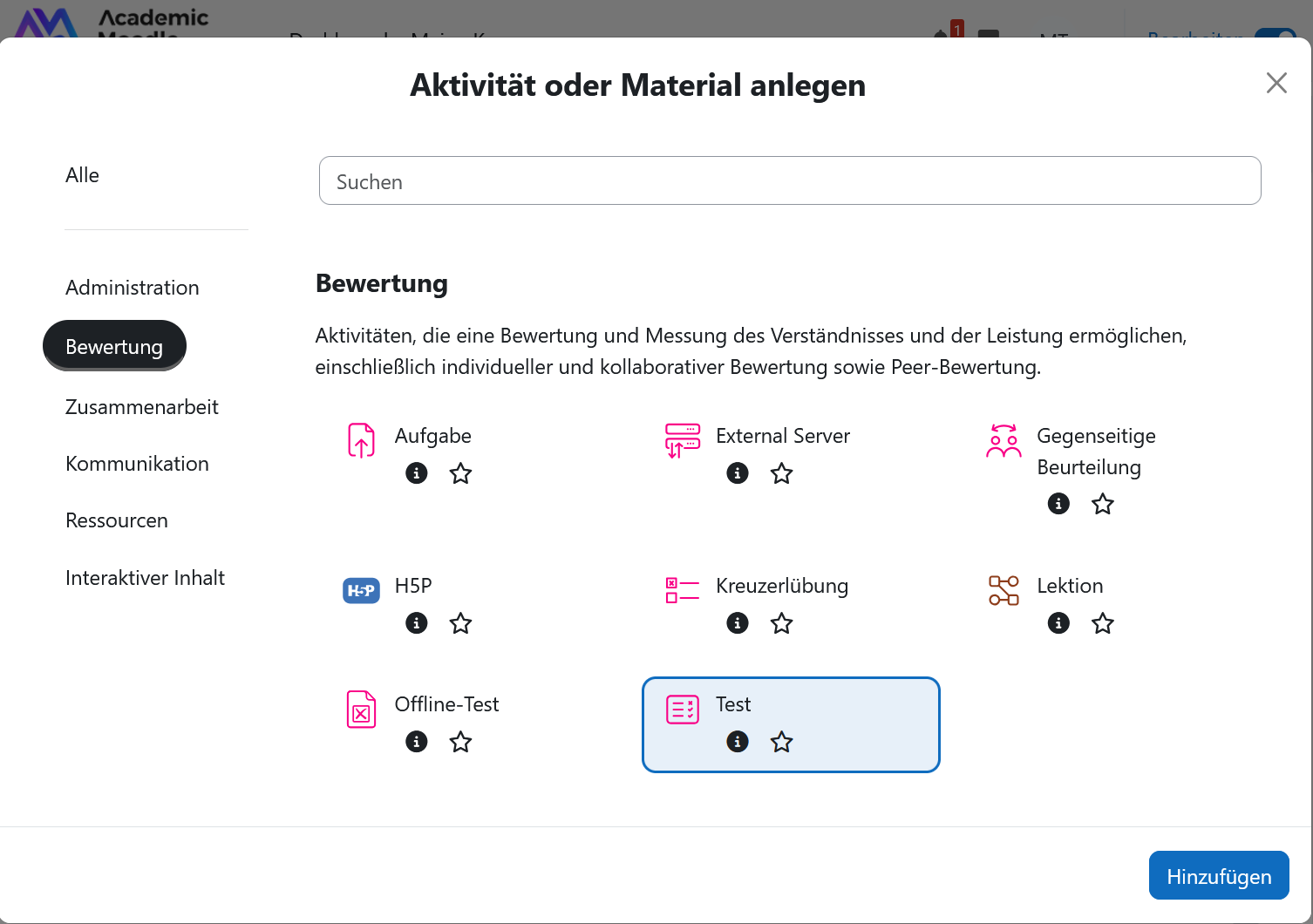Show the Administration activities list
The width and height of the screenshot is (1313, 924).
click(132, 287)
